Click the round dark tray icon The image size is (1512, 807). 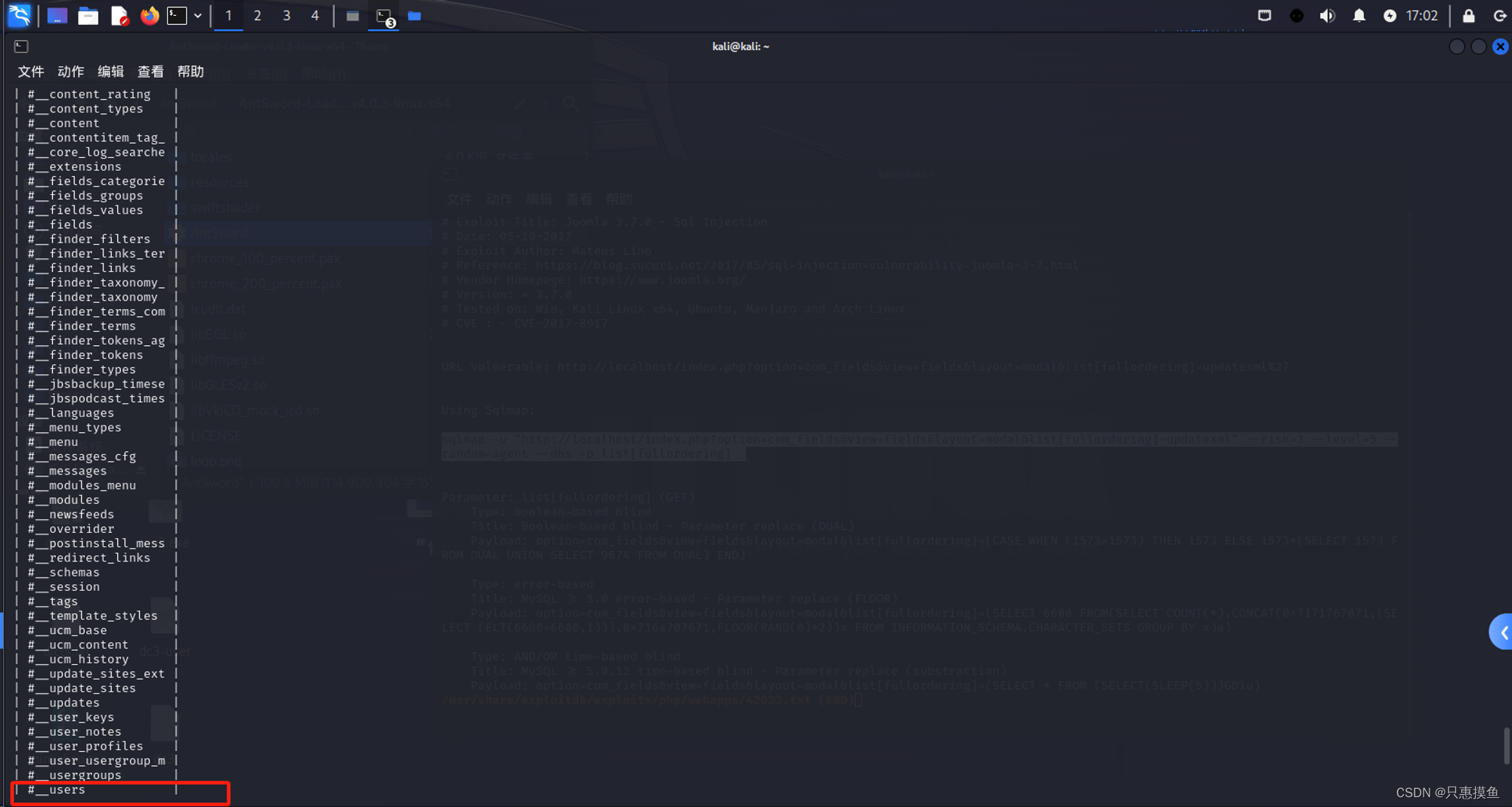(1296, 16)
